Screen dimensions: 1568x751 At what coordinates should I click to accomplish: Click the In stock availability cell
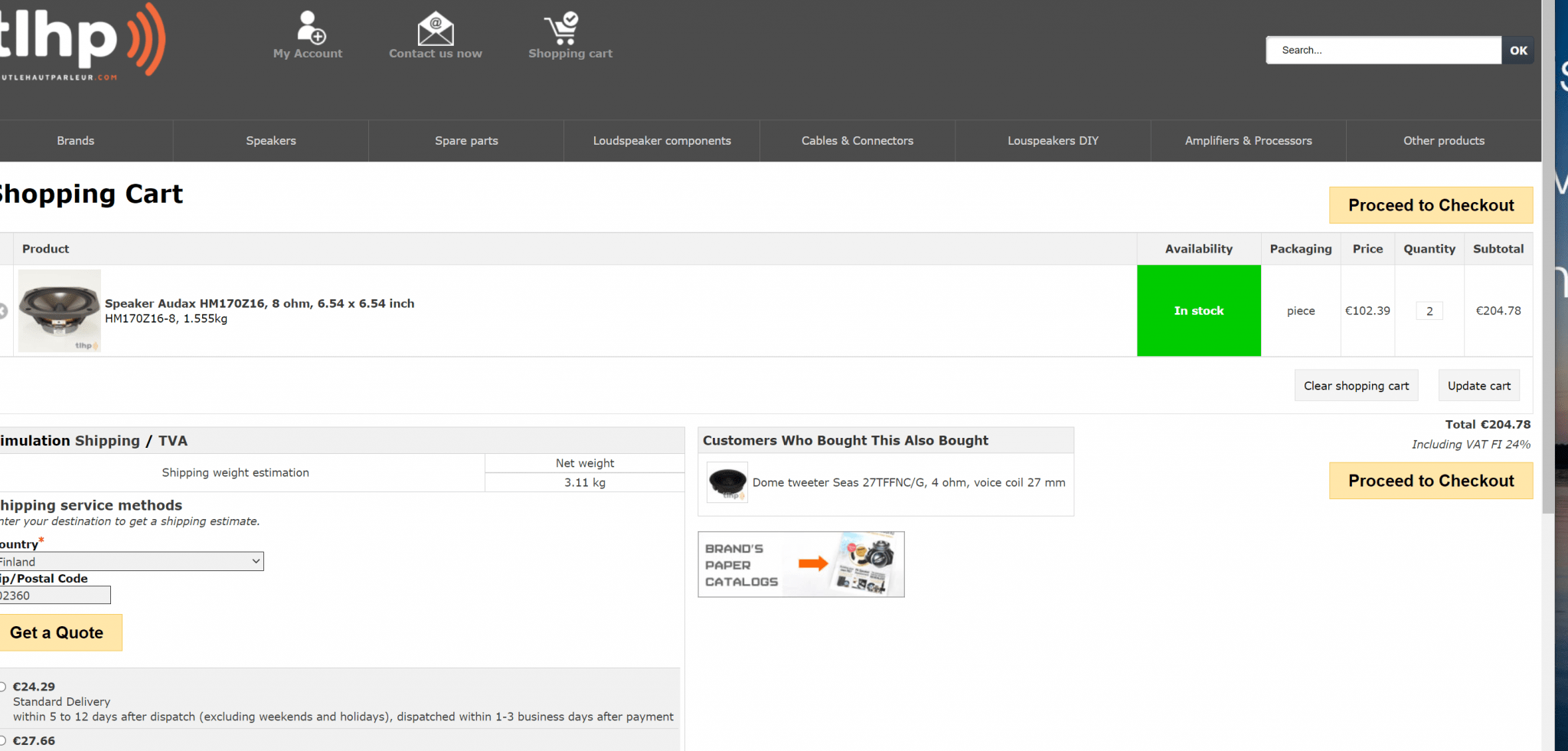[x=1199, y=311]
